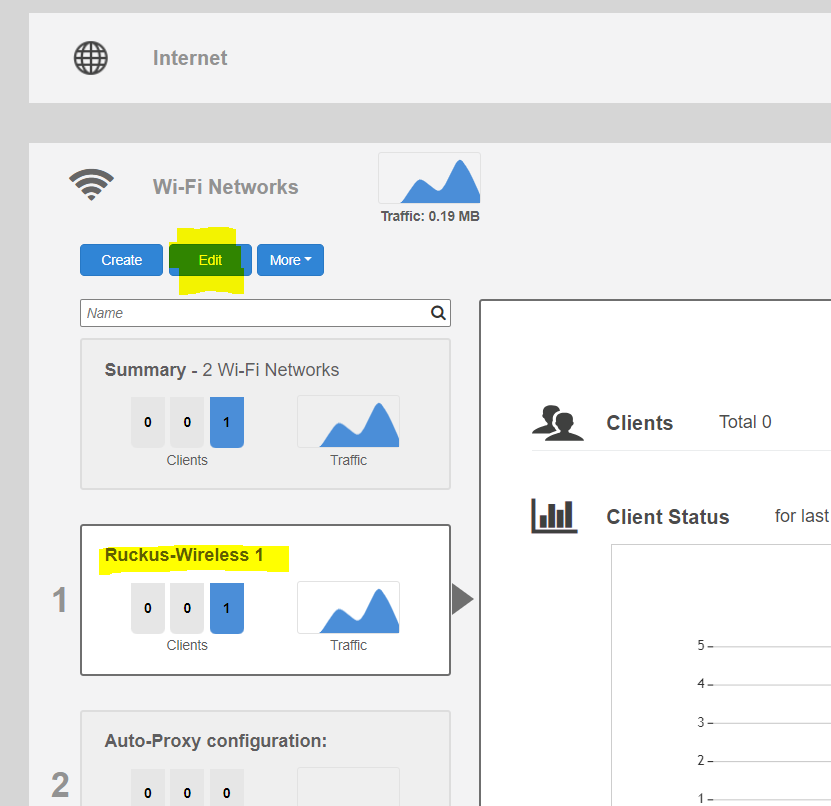
Task: Open the More dropdown menu
Action: (x=290, y=260)
